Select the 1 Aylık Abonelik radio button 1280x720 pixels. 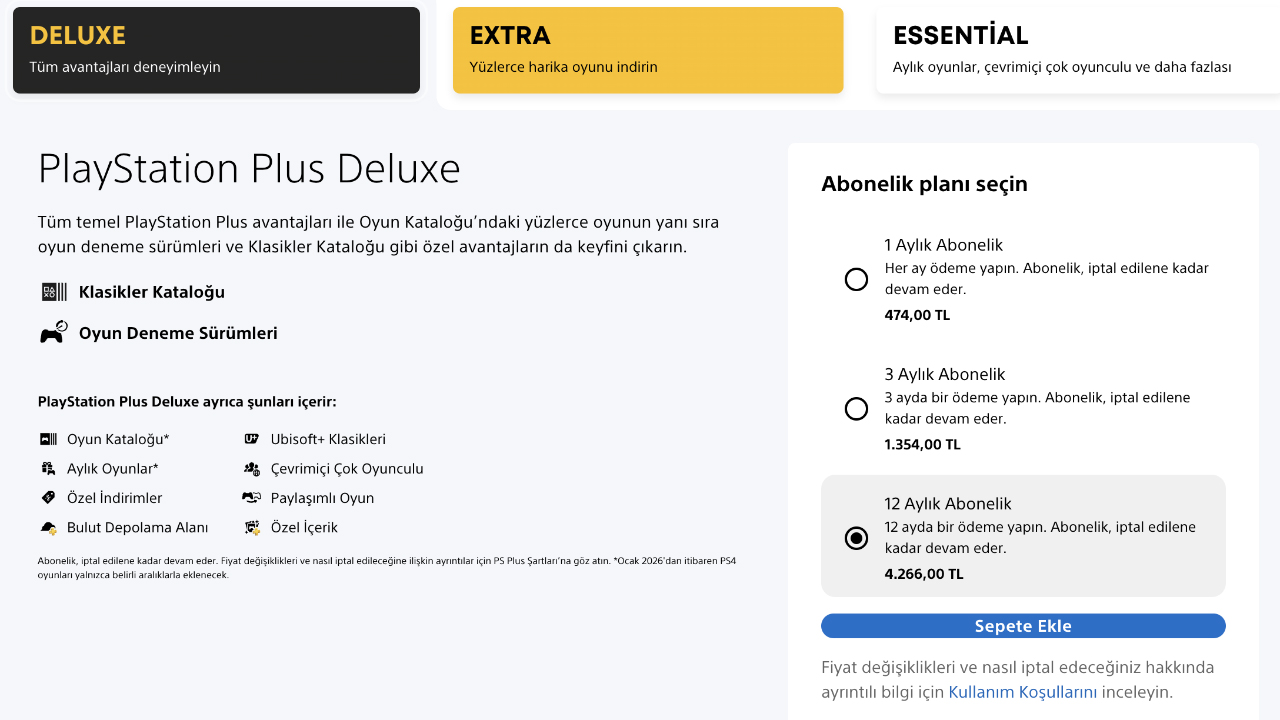point(856,279)
